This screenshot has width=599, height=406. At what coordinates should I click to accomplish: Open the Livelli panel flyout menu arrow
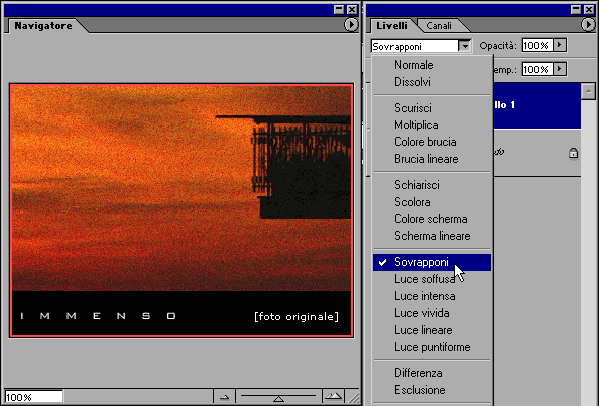(588, 25)
